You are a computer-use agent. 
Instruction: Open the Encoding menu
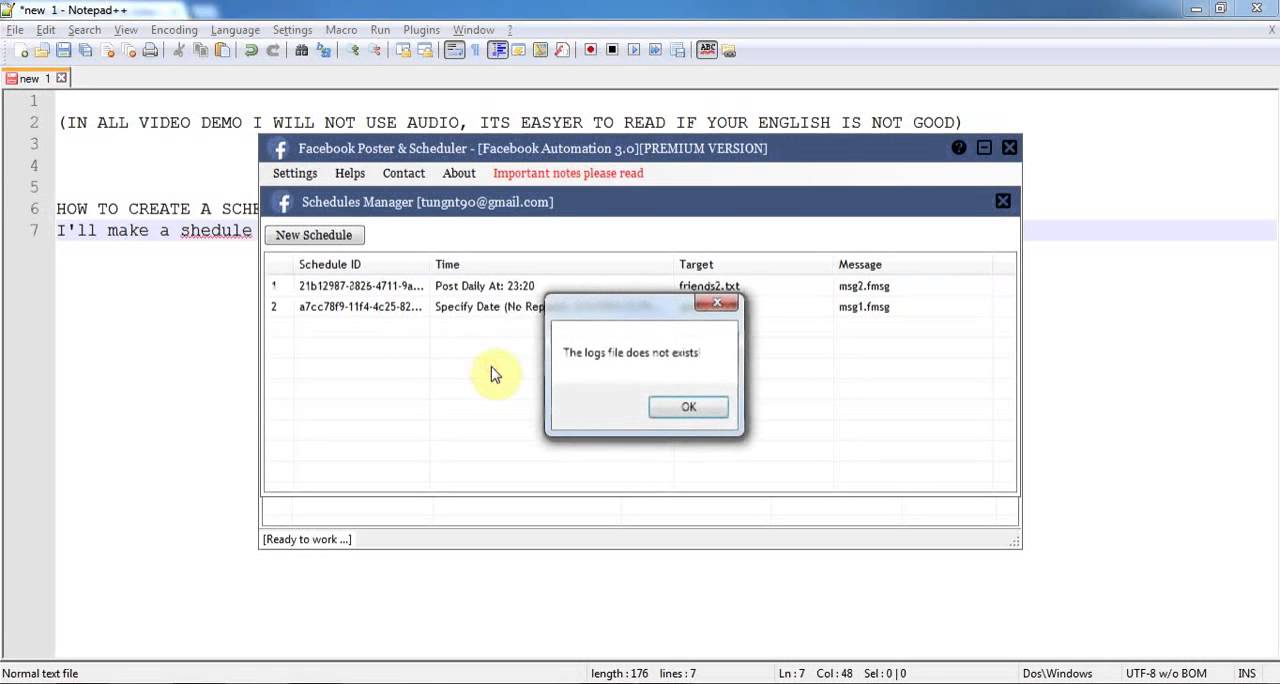tap(174, 30)
